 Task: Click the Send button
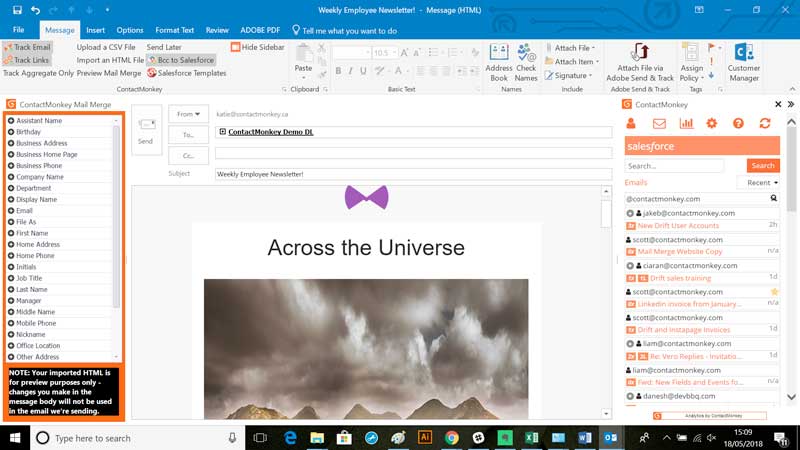pos(146,131)
